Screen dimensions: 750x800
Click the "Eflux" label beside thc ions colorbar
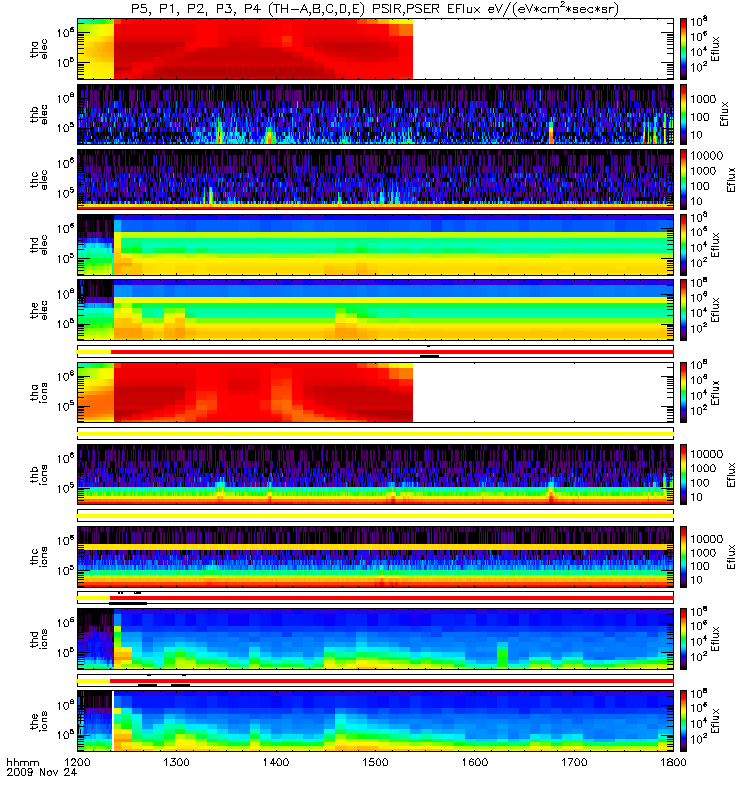tap(732, 557)
